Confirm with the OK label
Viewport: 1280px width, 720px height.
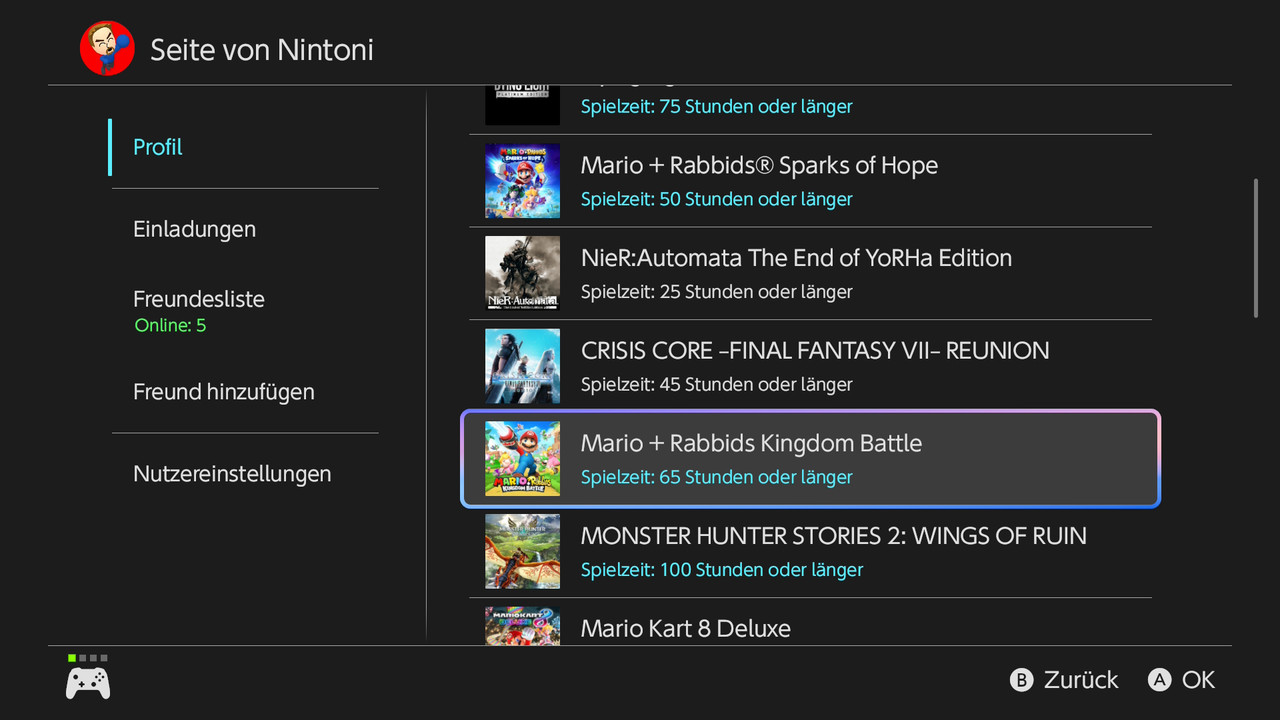click(x=1198, y=680)
